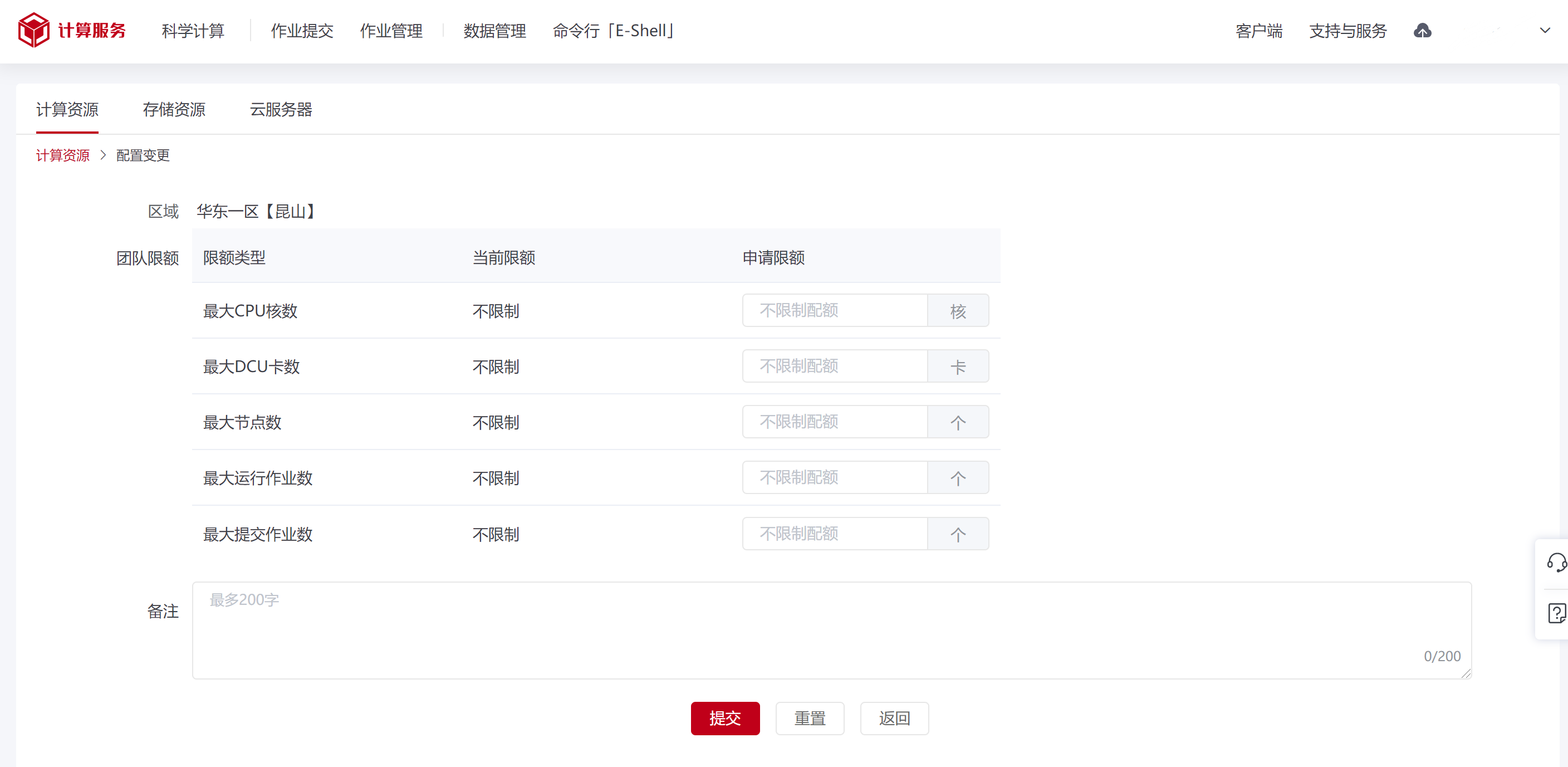Click the 计算资源 breadcrumb link

click(63, 155)
